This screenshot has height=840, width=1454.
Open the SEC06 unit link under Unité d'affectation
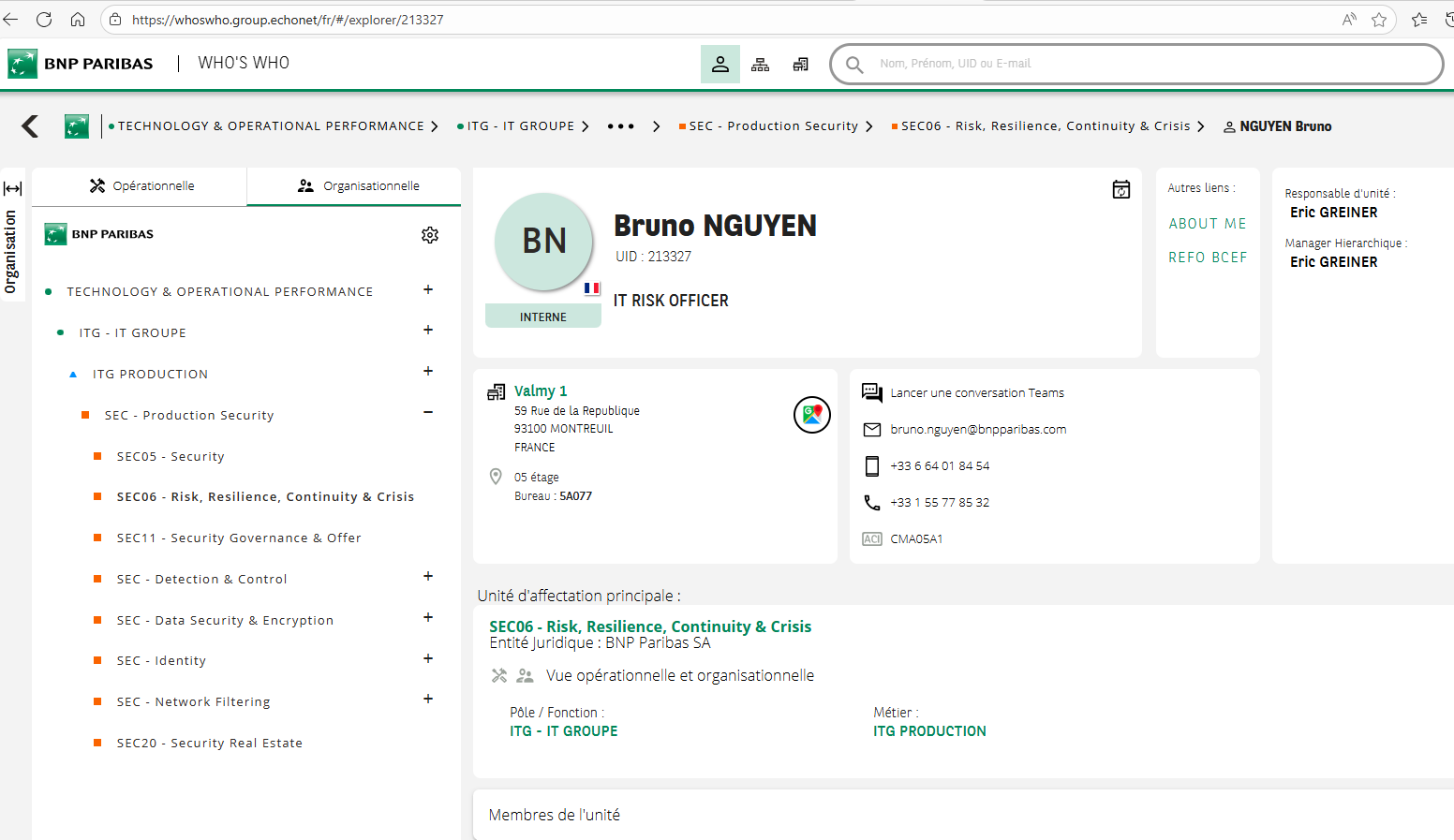click(x=650, y=626)
